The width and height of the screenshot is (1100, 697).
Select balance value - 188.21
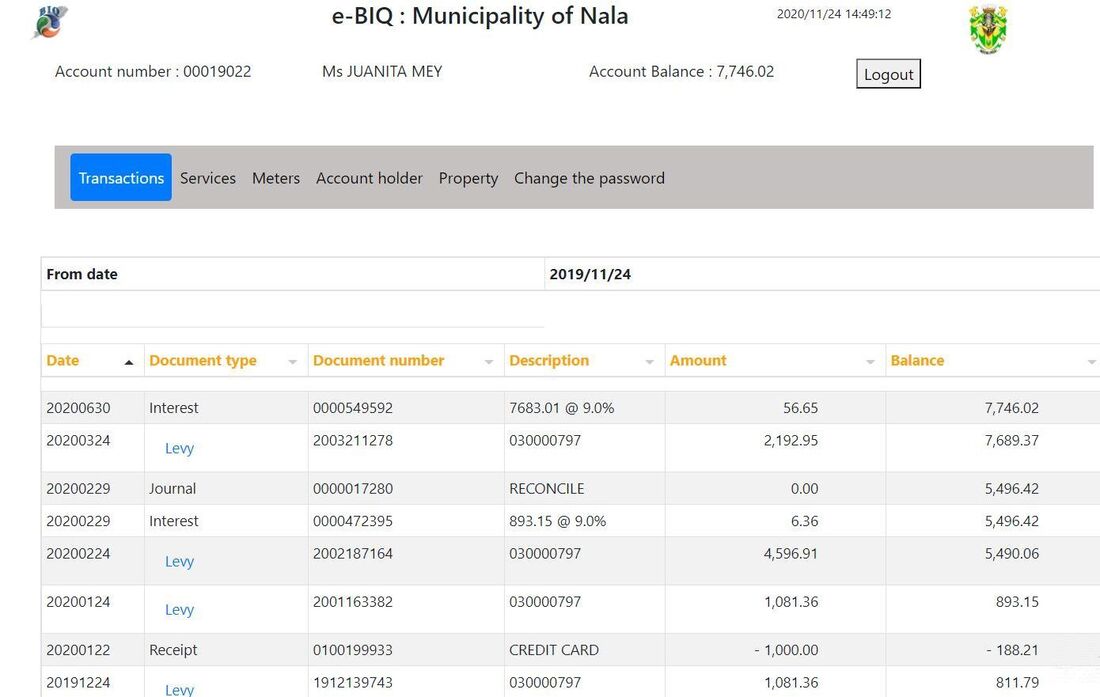click(x=1012, y=650)
